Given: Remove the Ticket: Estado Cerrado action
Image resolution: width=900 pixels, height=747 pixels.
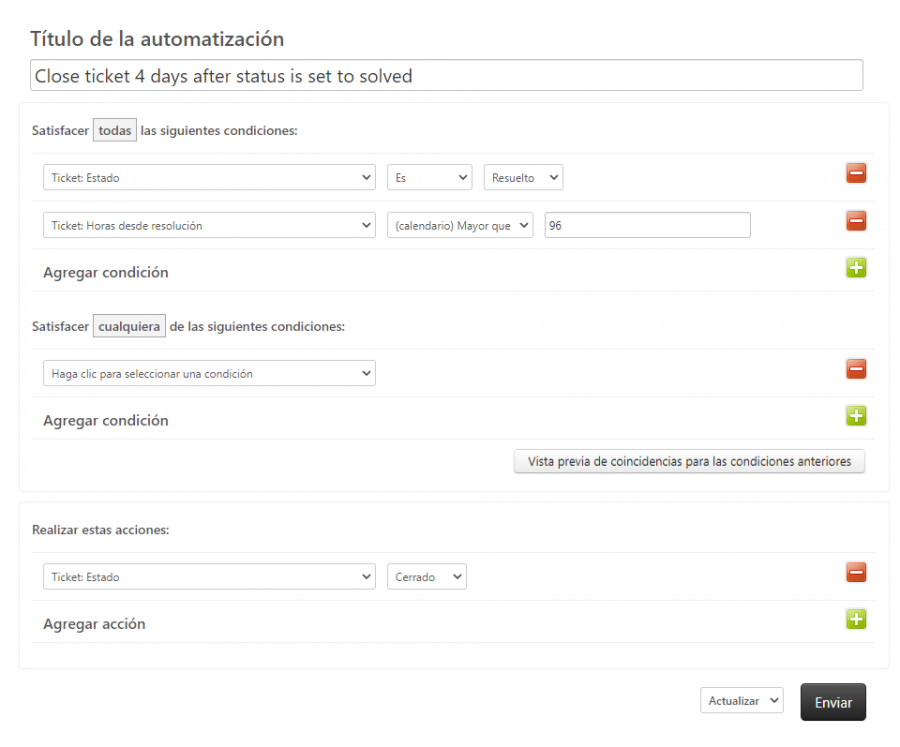Looking at the screenshot, I should 856,573.
